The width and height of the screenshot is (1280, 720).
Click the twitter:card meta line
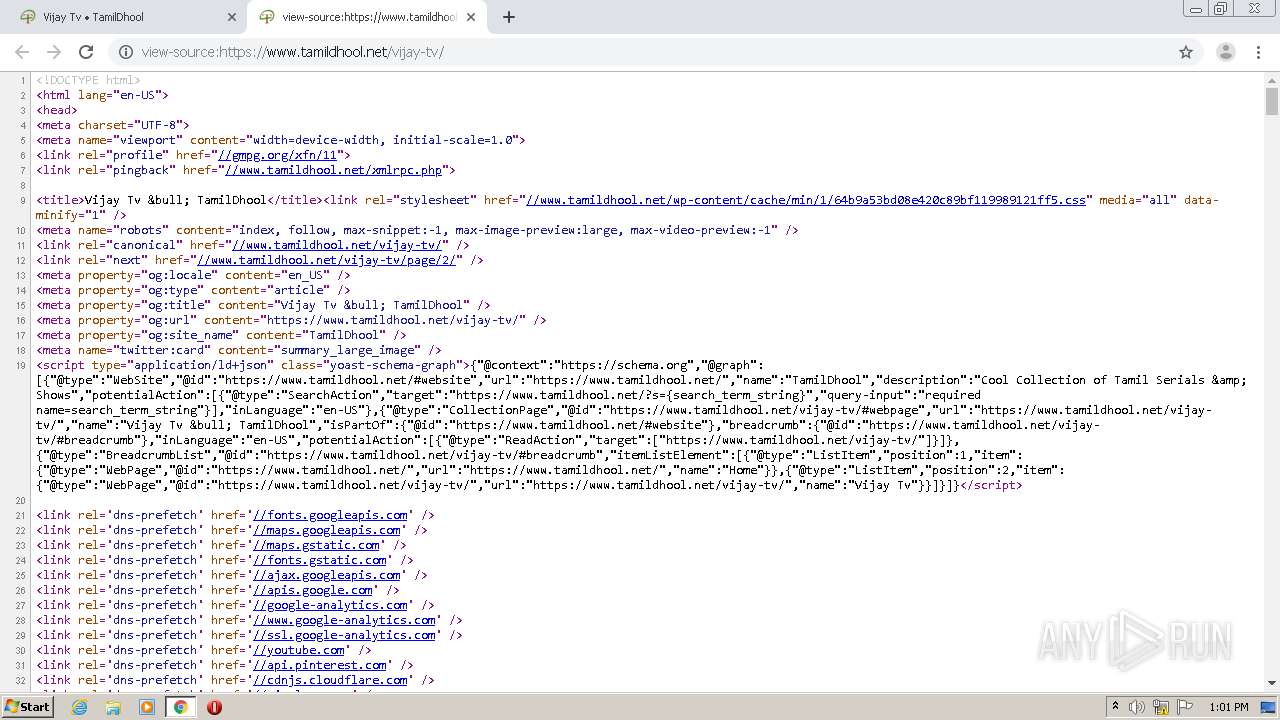pyautogui.click(x=239, y=350)
